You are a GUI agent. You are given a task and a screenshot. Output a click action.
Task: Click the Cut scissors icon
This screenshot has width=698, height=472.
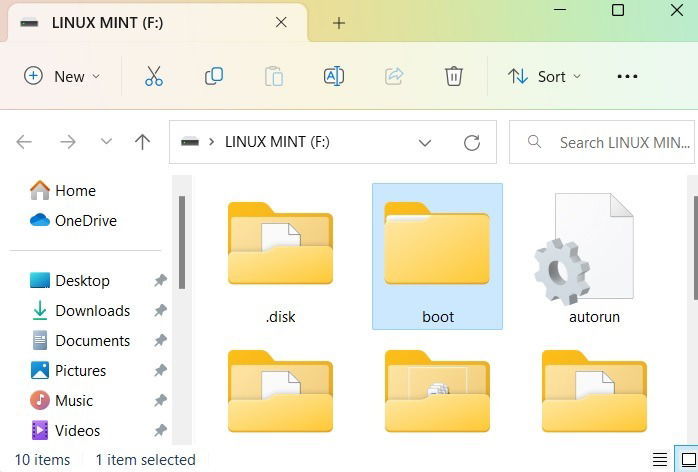[154, 76]
